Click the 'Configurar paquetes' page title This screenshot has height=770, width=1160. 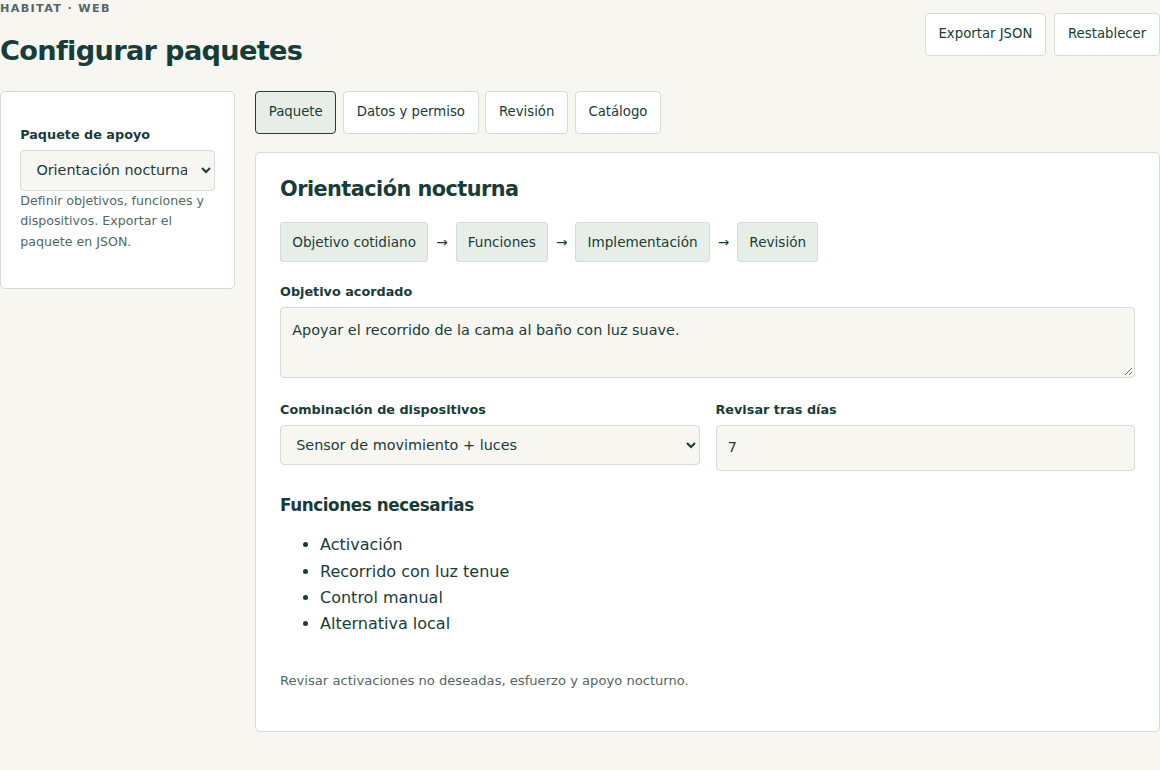click(x=152, y=51)
